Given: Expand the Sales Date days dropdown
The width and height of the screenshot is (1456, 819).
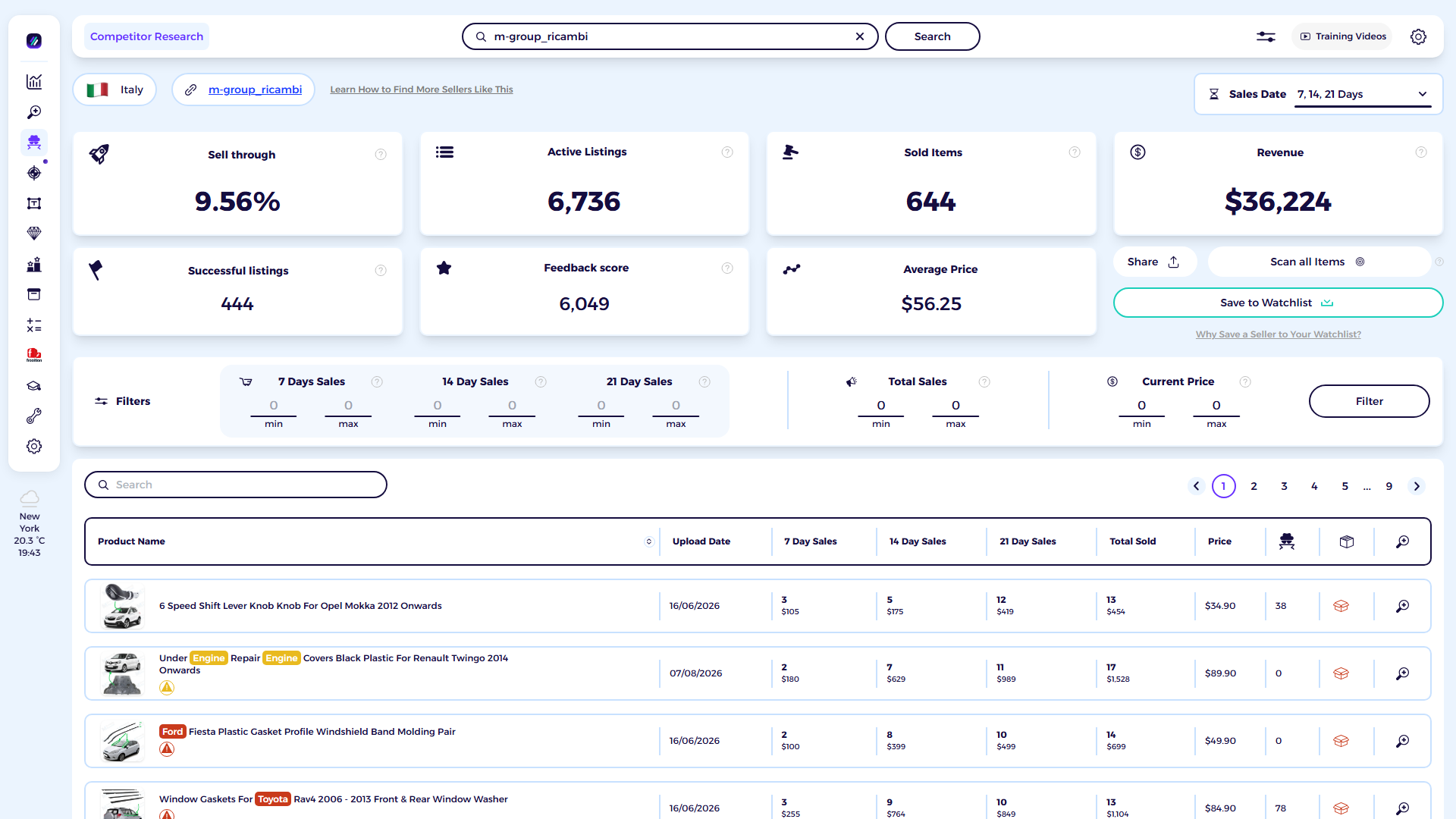Looking at the screenshot, I should [x=1363, y=94].
